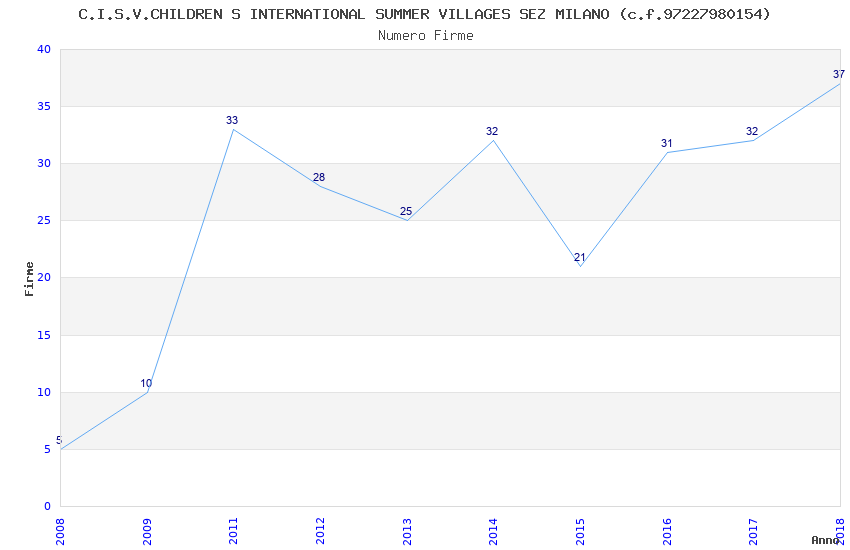
Task: Select the 2011 year label on the x-axis
Action: pos(233,530)
